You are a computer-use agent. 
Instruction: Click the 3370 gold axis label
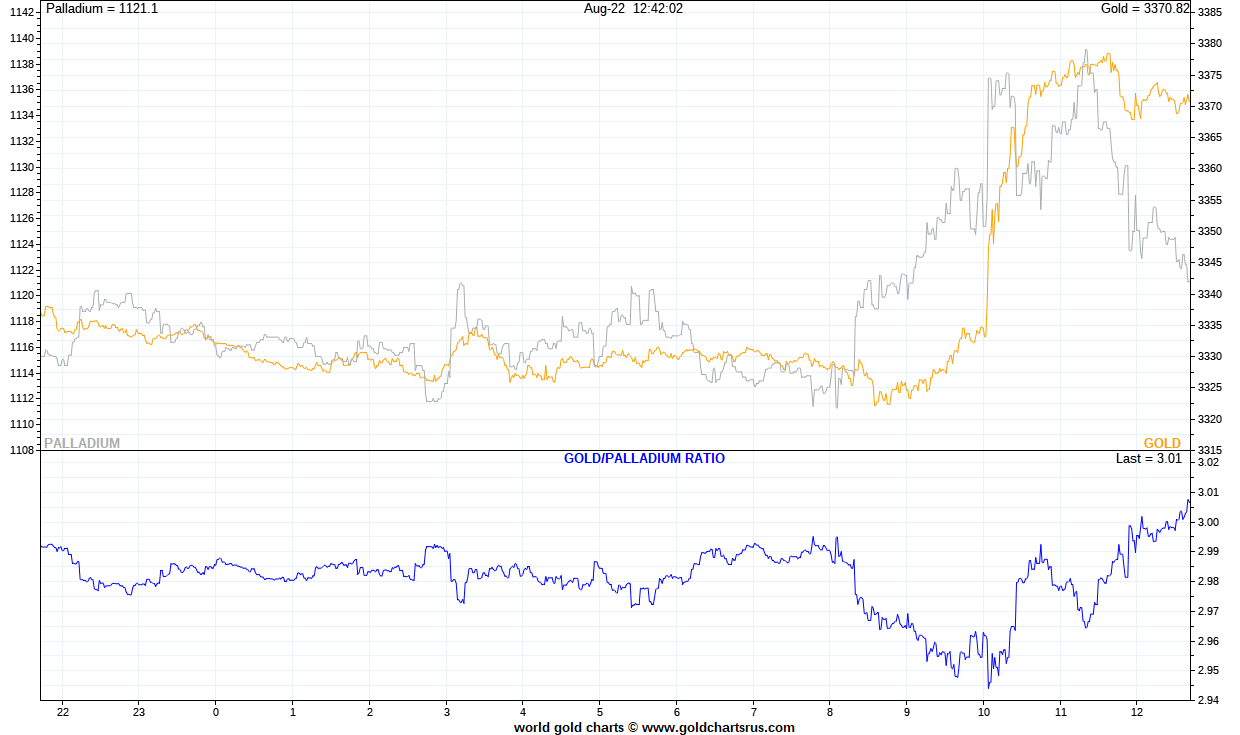click(x=1210, y=106)
